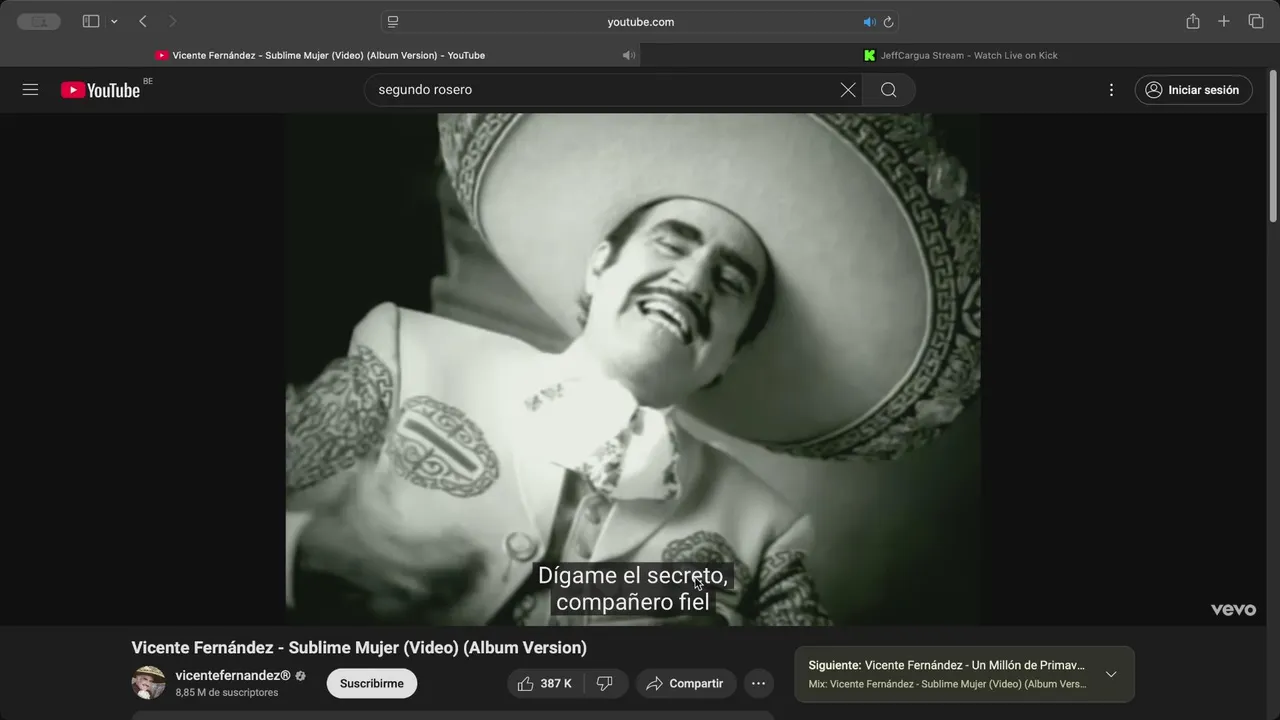Open vicentefernandez® channel name link
The height and width of the screenshot is (720, 1280).
233,675
